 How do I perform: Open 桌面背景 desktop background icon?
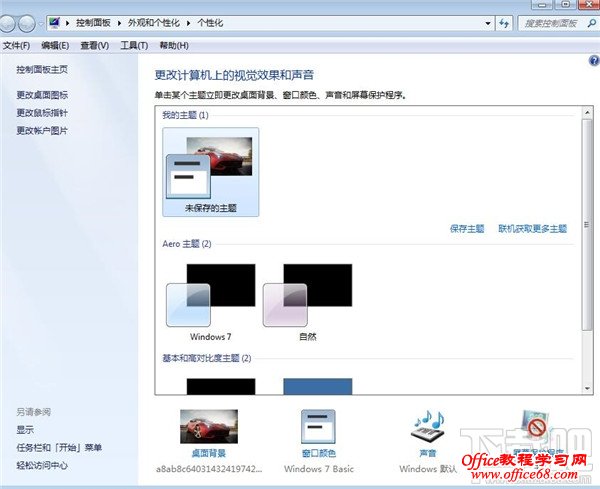pos(209,426)
